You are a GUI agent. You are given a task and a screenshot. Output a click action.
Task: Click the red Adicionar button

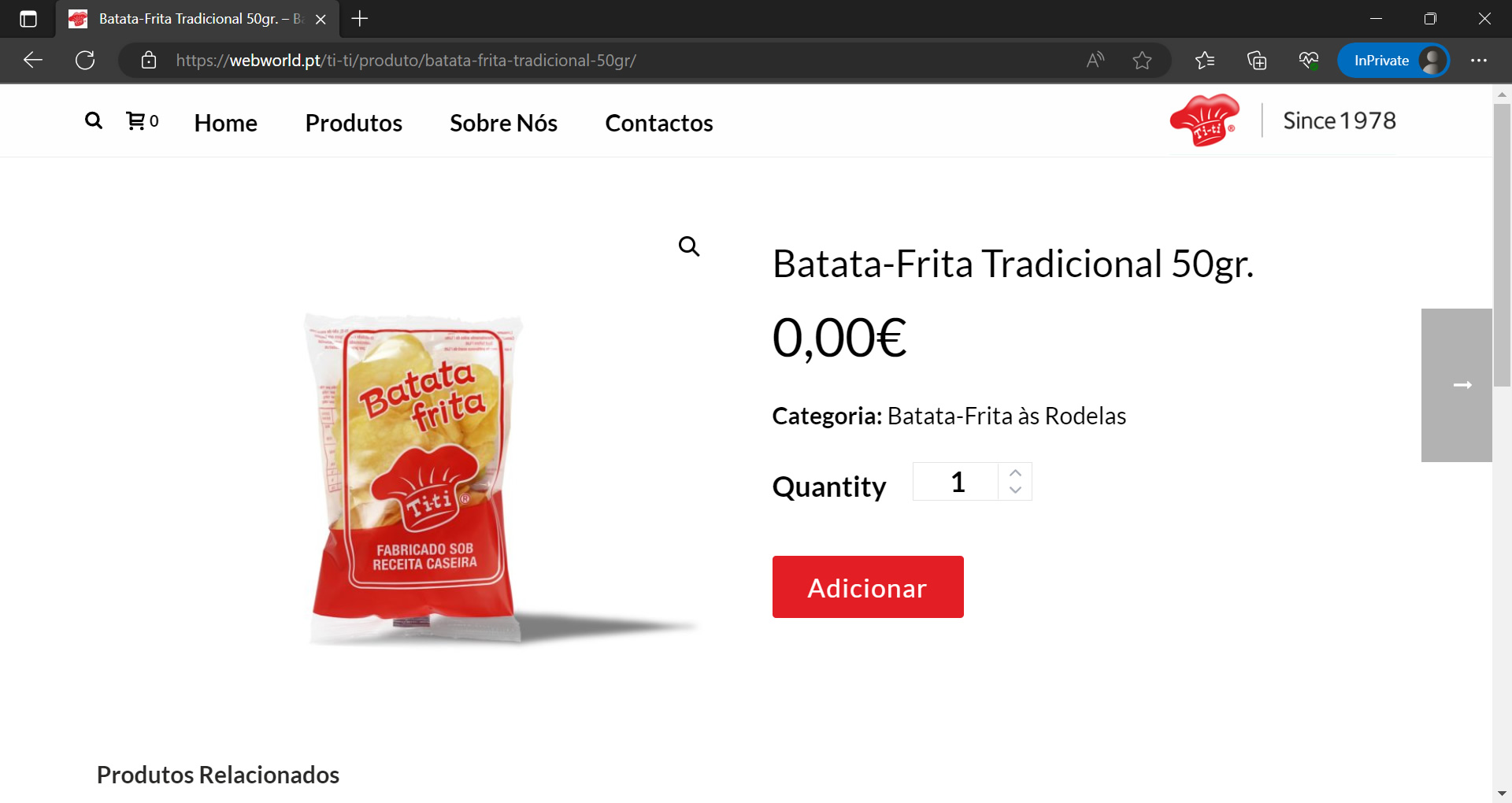(x=868, y=587)
